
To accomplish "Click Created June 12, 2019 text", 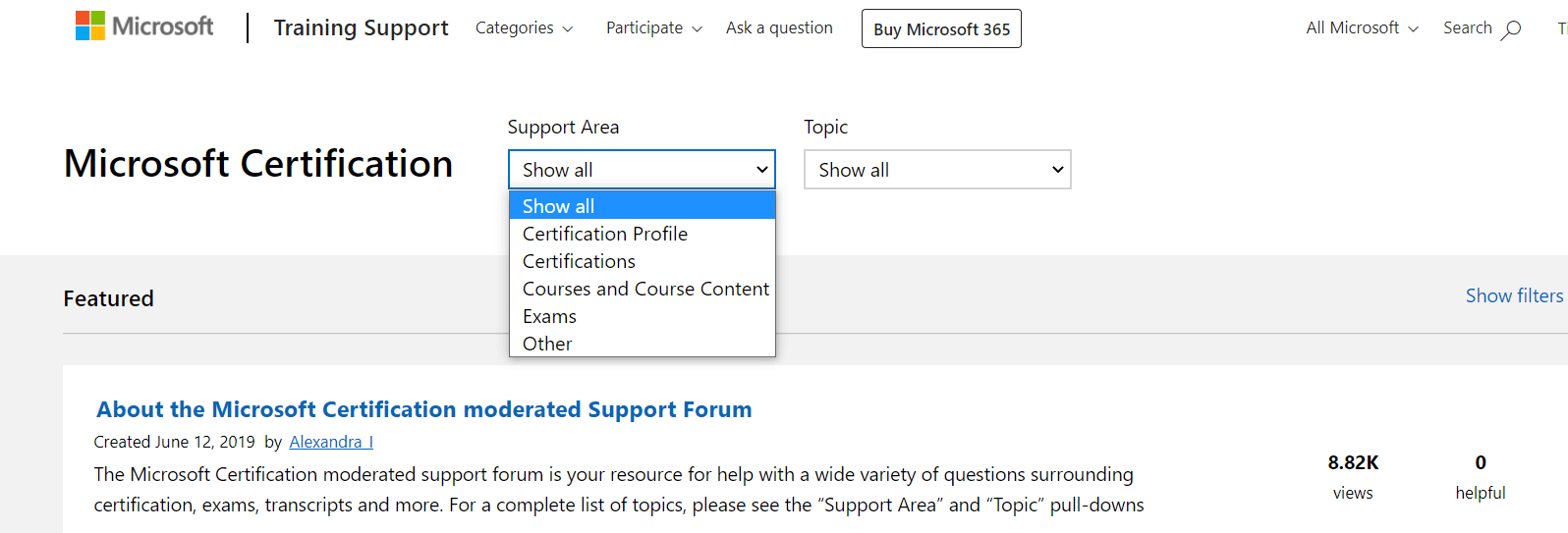I will coord(174,442).
